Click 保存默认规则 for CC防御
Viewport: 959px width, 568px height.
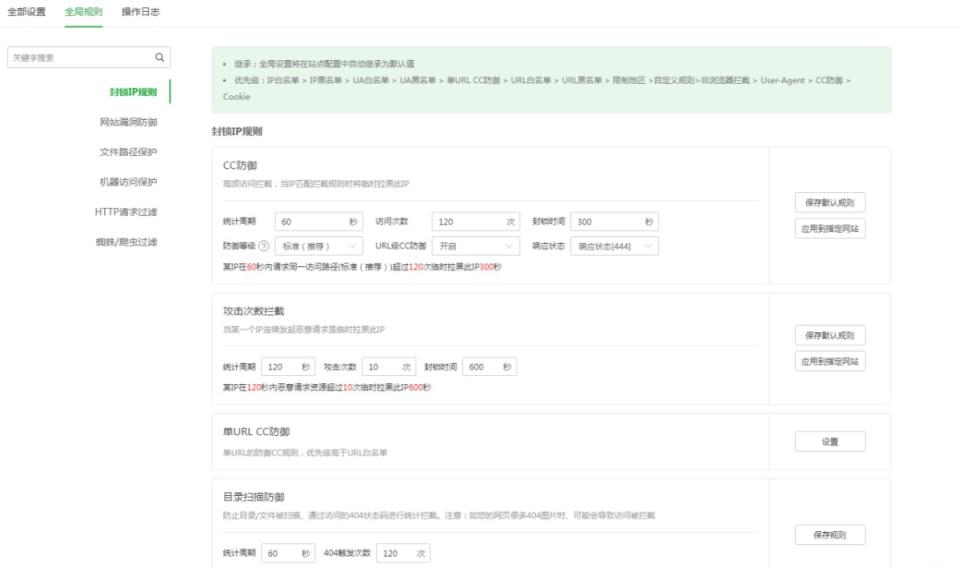pos(830,202)
